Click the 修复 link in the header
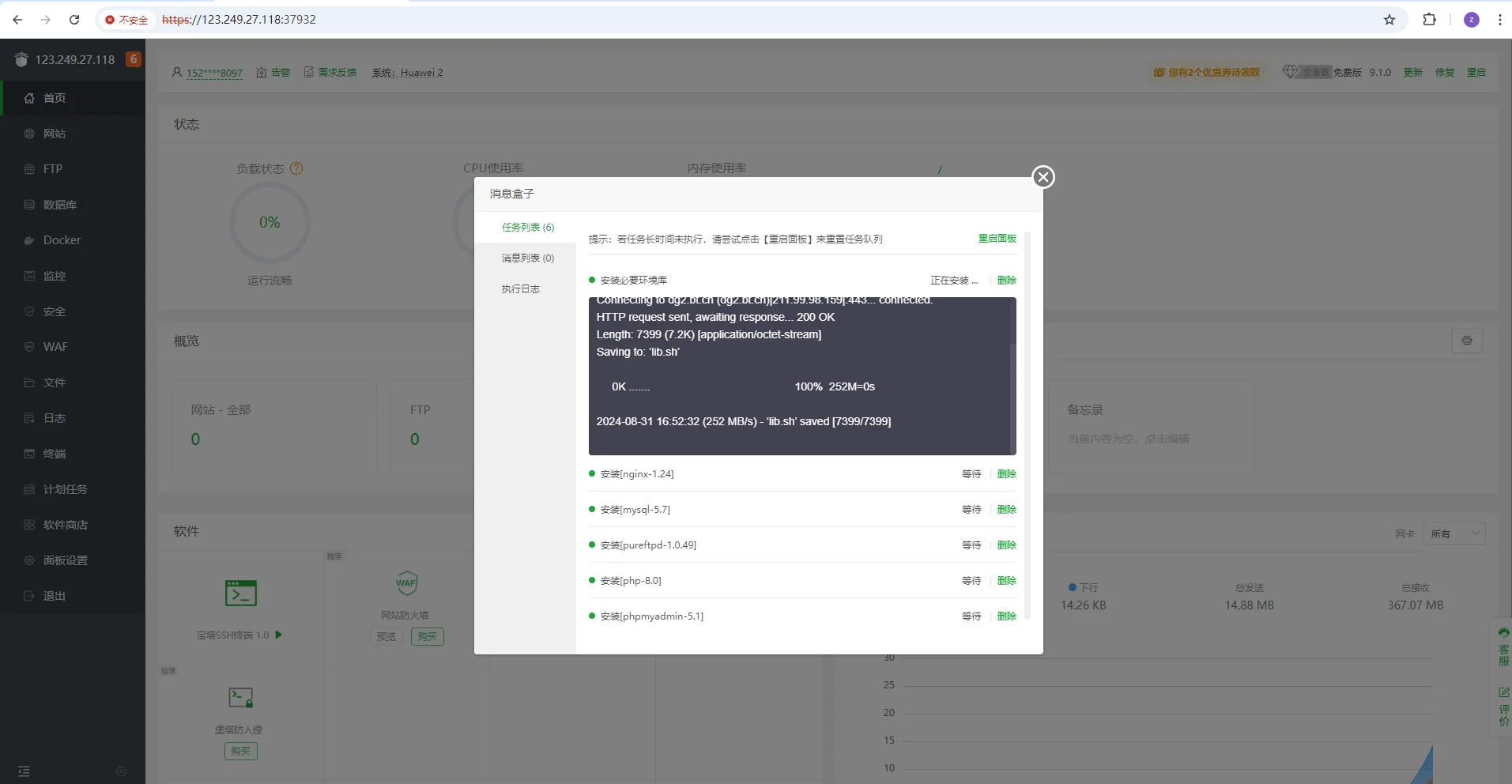Viewport: 1512px width, 784px height. (x=1445, y=73)
